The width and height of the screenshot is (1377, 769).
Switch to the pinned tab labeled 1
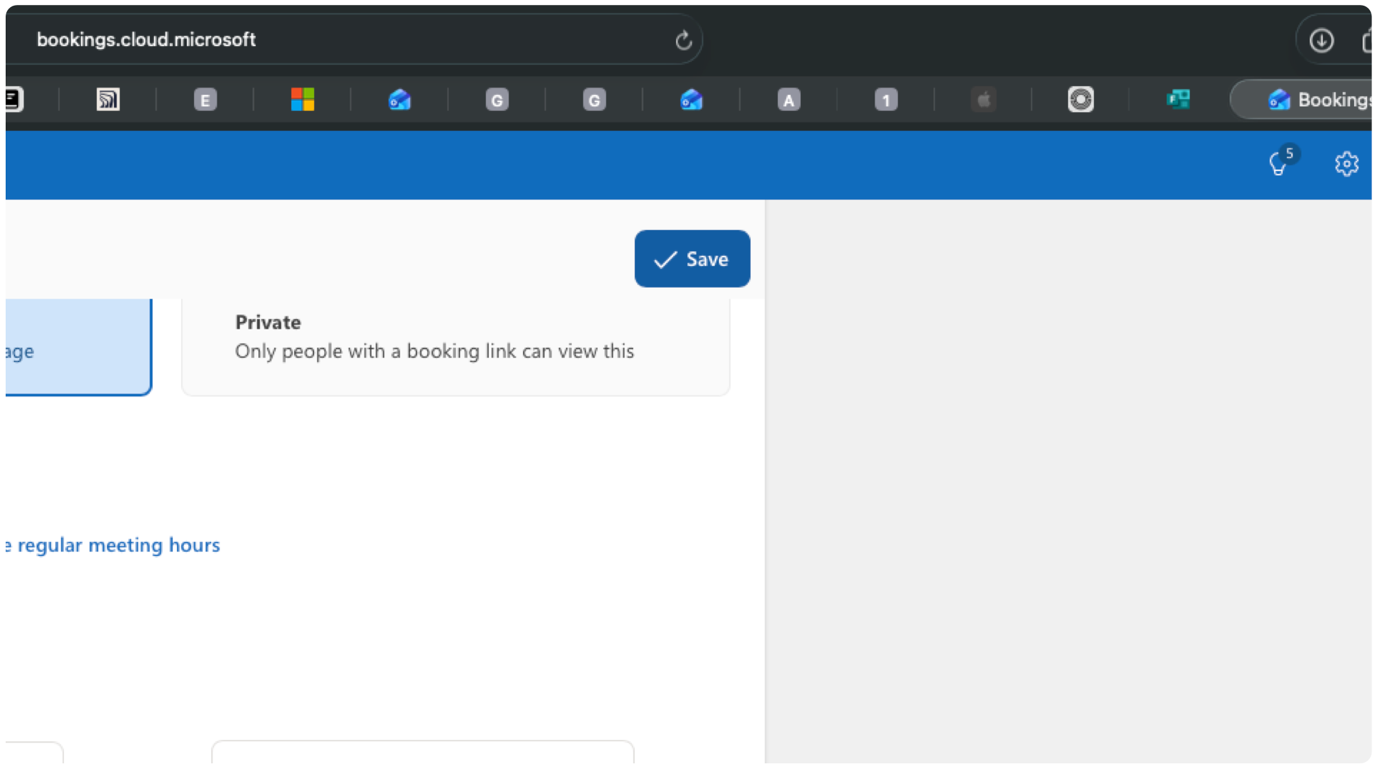click(x=886, y=99)
